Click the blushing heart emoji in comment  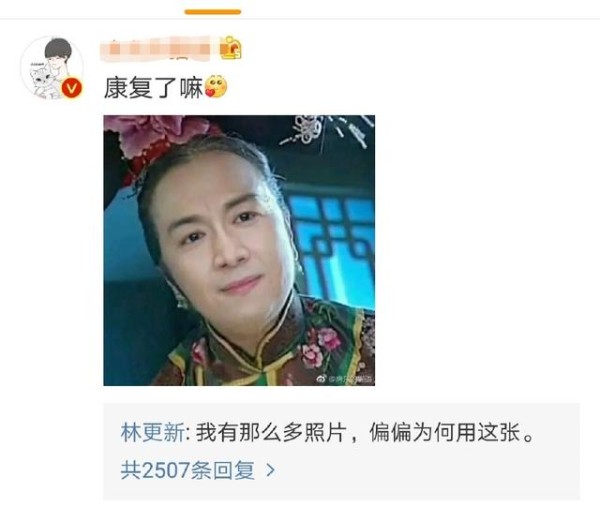[x=216, y=87]
